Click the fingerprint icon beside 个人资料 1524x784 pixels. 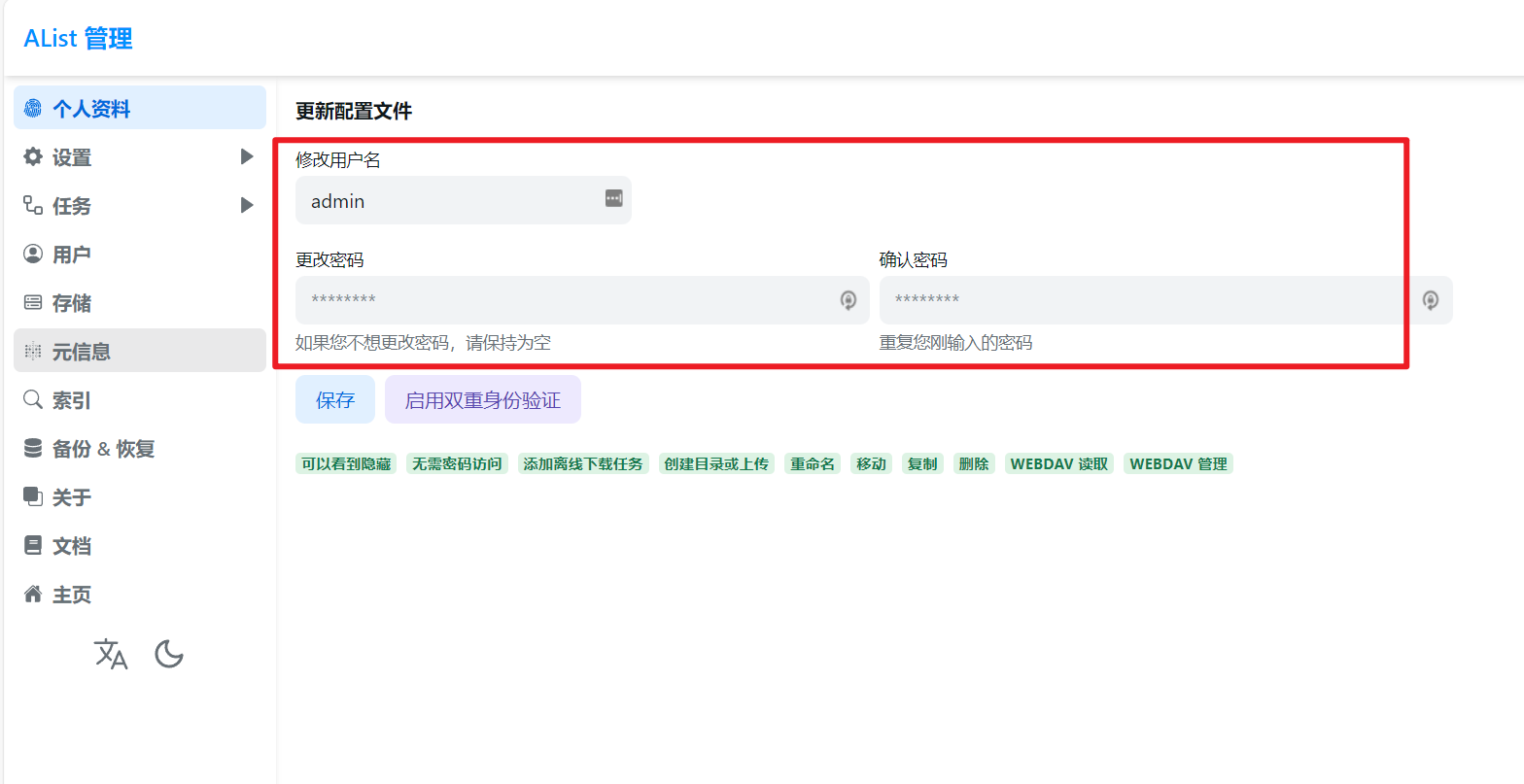(x=33, y=108)
